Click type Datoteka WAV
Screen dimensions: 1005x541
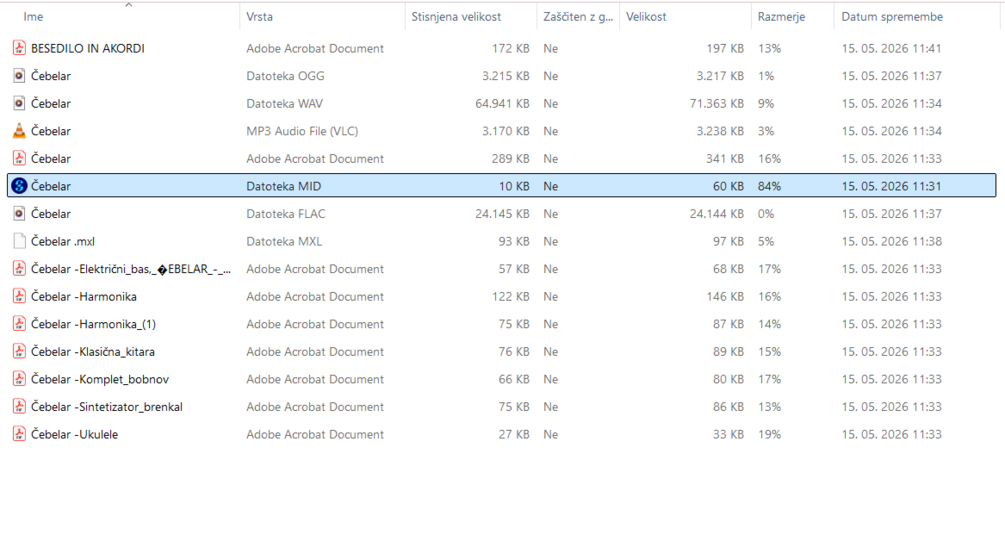[285, 103]
